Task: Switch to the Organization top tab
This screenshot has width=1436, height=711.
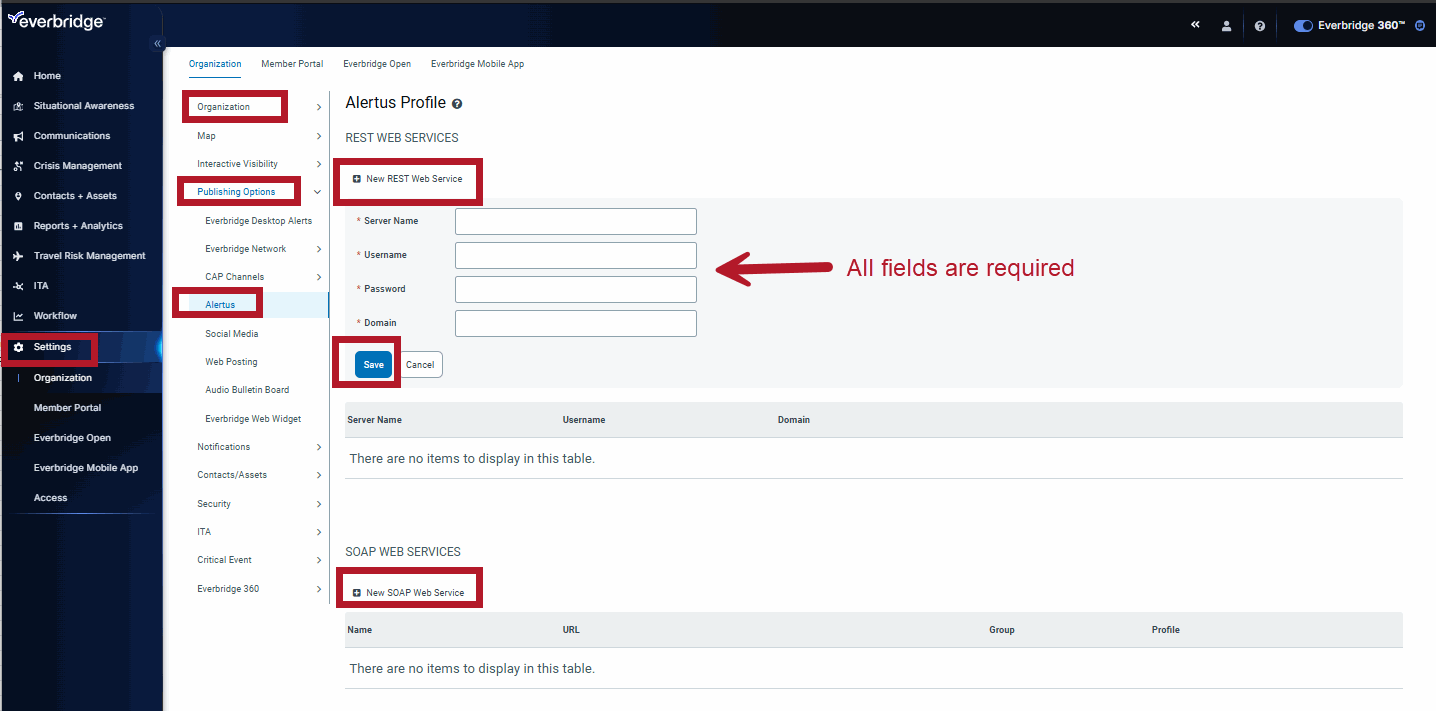Action: (215, 64)
